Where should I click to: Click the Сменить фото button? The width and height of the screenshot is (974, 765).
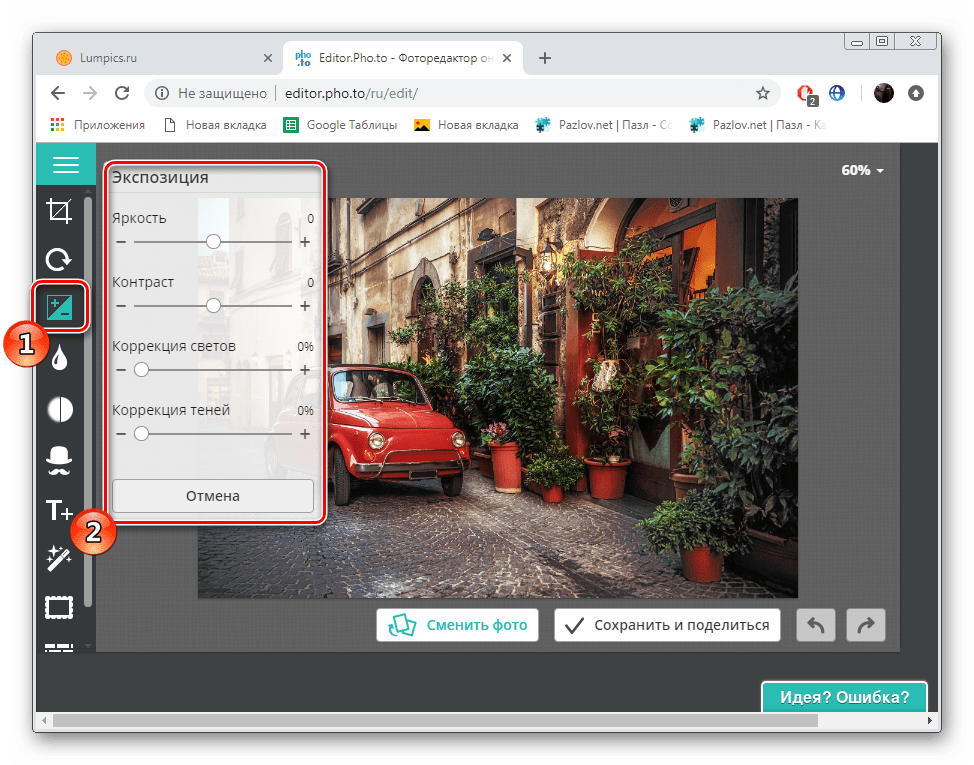[x=457, y=625]
